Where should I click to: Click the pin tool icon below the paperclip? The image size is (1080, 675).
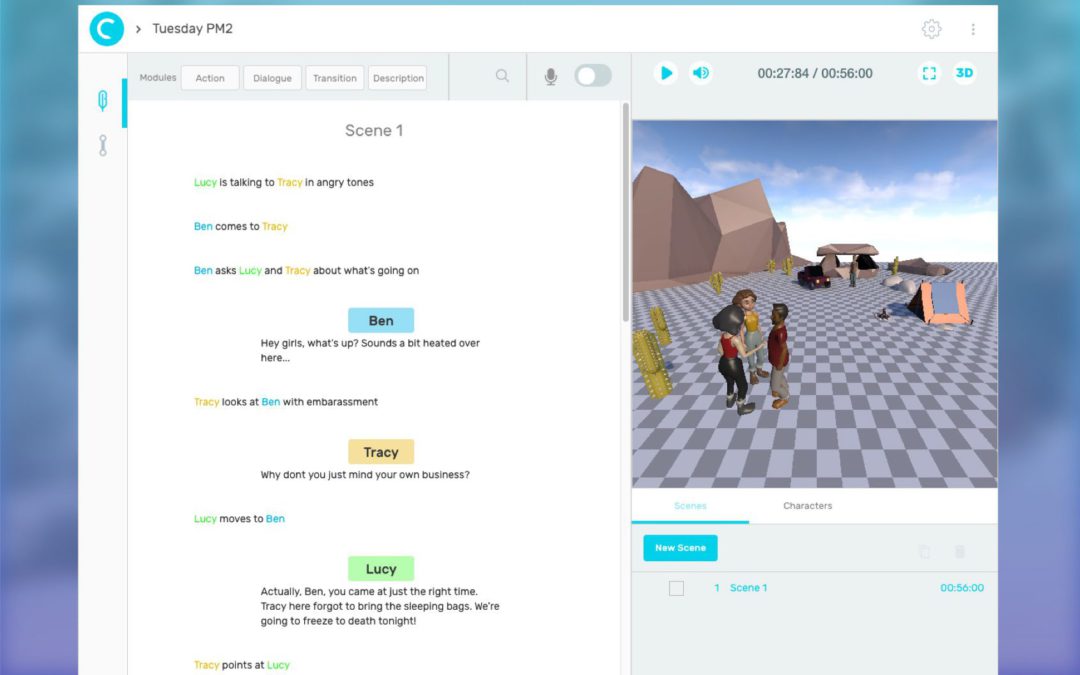tap(103, 145)
